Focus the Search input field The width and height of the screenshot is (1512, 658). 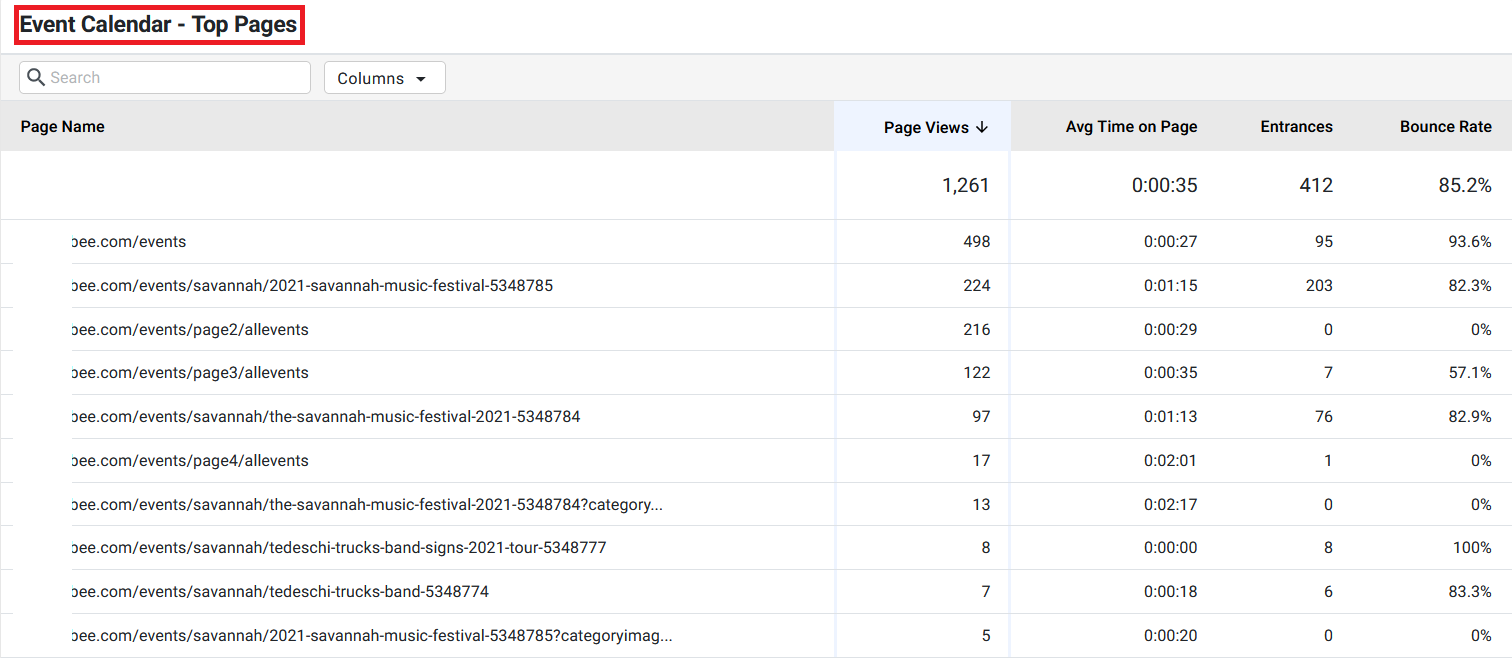tap(165, 78)
